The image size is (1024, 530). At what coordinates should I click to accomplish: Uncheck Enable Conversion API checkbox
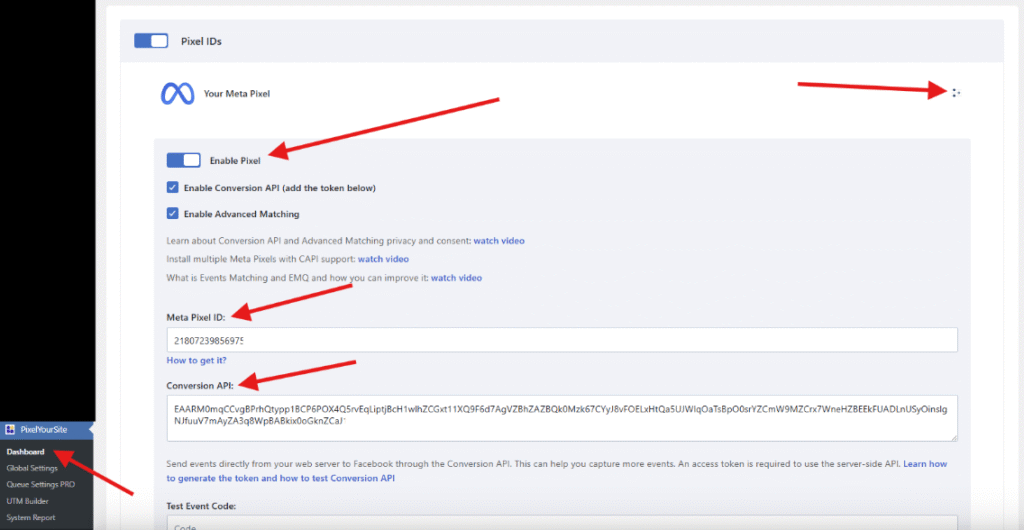tap(173, 188)
